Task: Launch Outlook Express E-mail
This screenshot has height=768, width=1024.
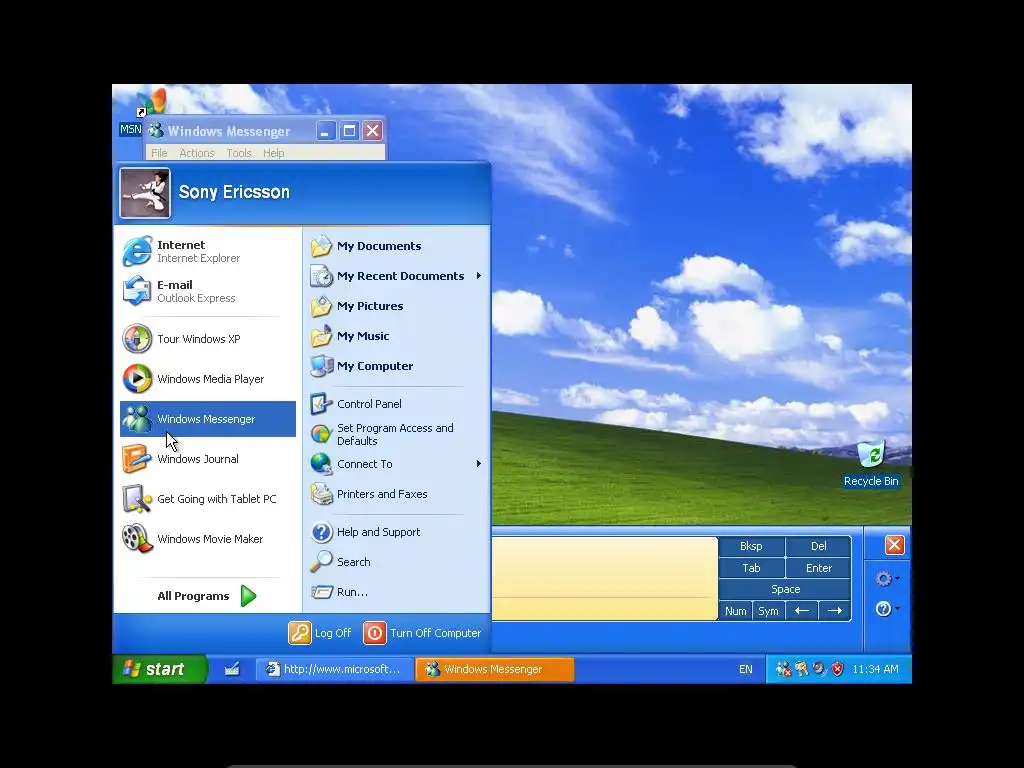Action: click(208, 291)
